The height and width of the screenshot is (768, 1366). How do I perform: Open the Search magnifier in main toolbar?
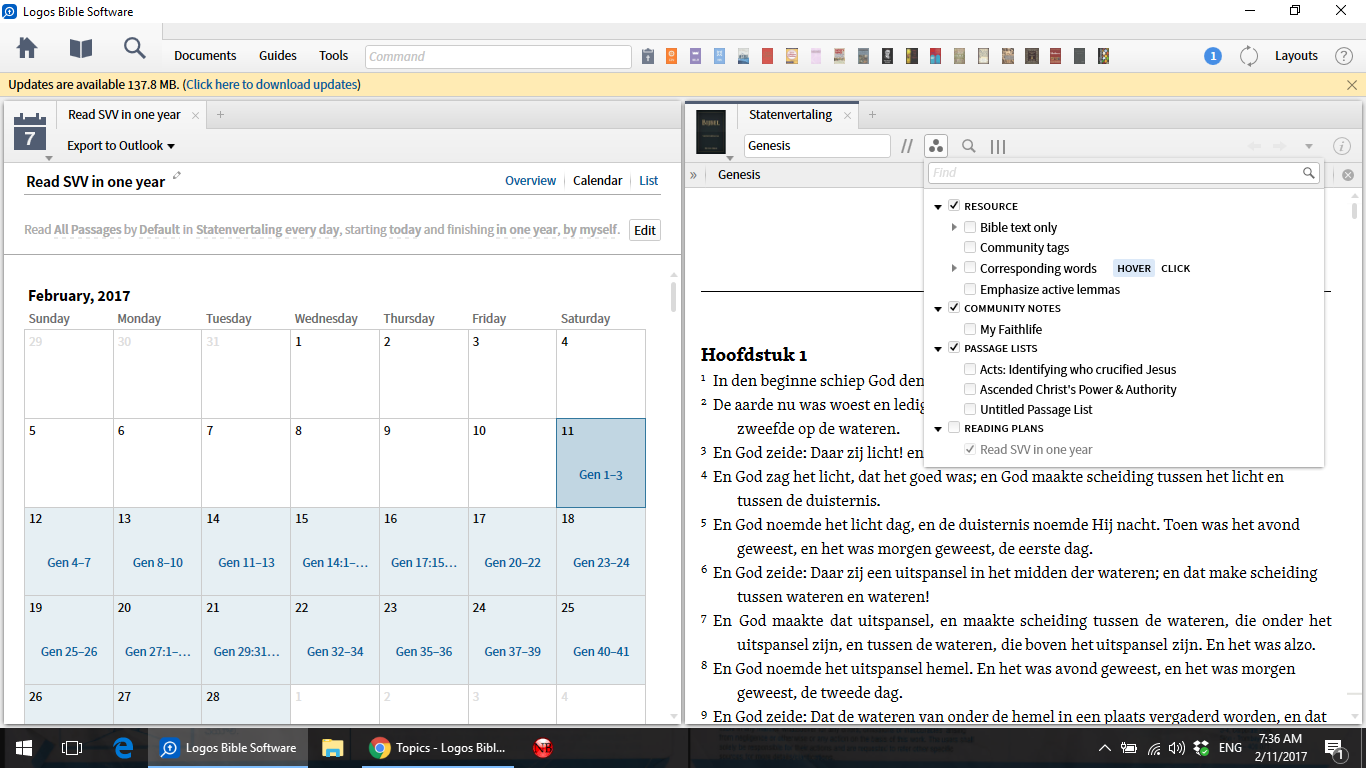(x=134, y=48)
